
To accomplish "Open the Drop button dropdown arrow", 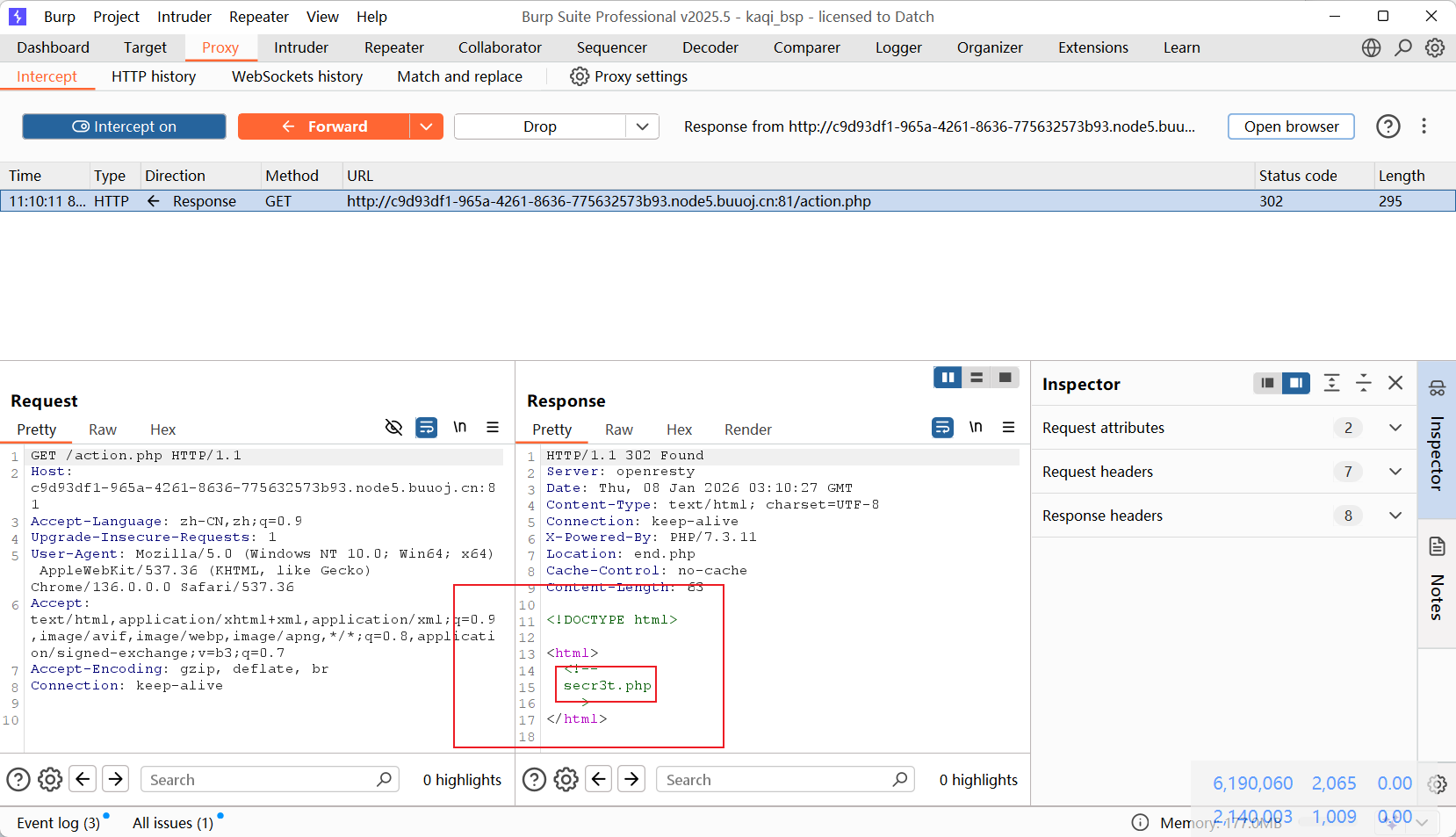I will click(x=643, y=126).
